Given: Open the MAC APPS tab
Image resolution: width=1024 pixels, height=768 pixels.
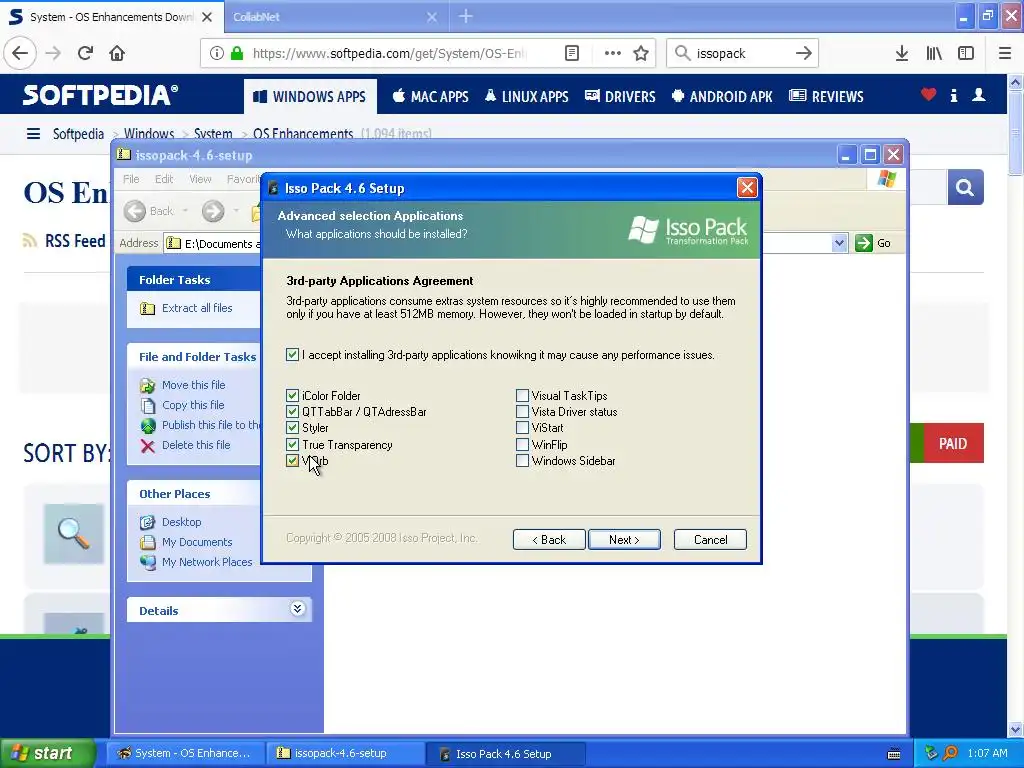Looking at the screenshot, I should 430,97.
